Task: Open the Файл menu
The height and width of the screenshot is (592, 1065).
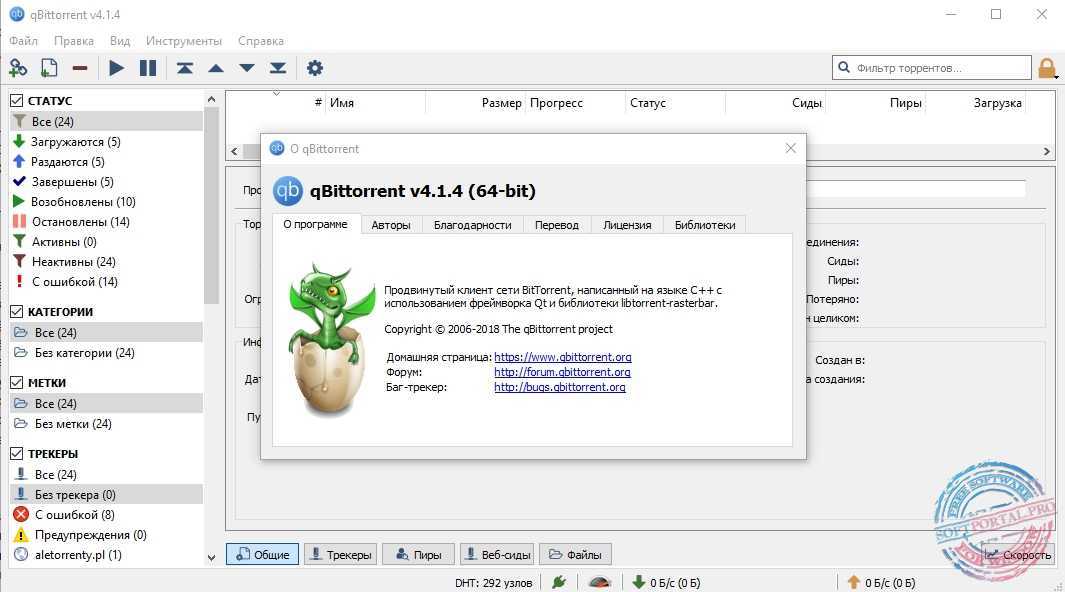Action: [23, 41]
